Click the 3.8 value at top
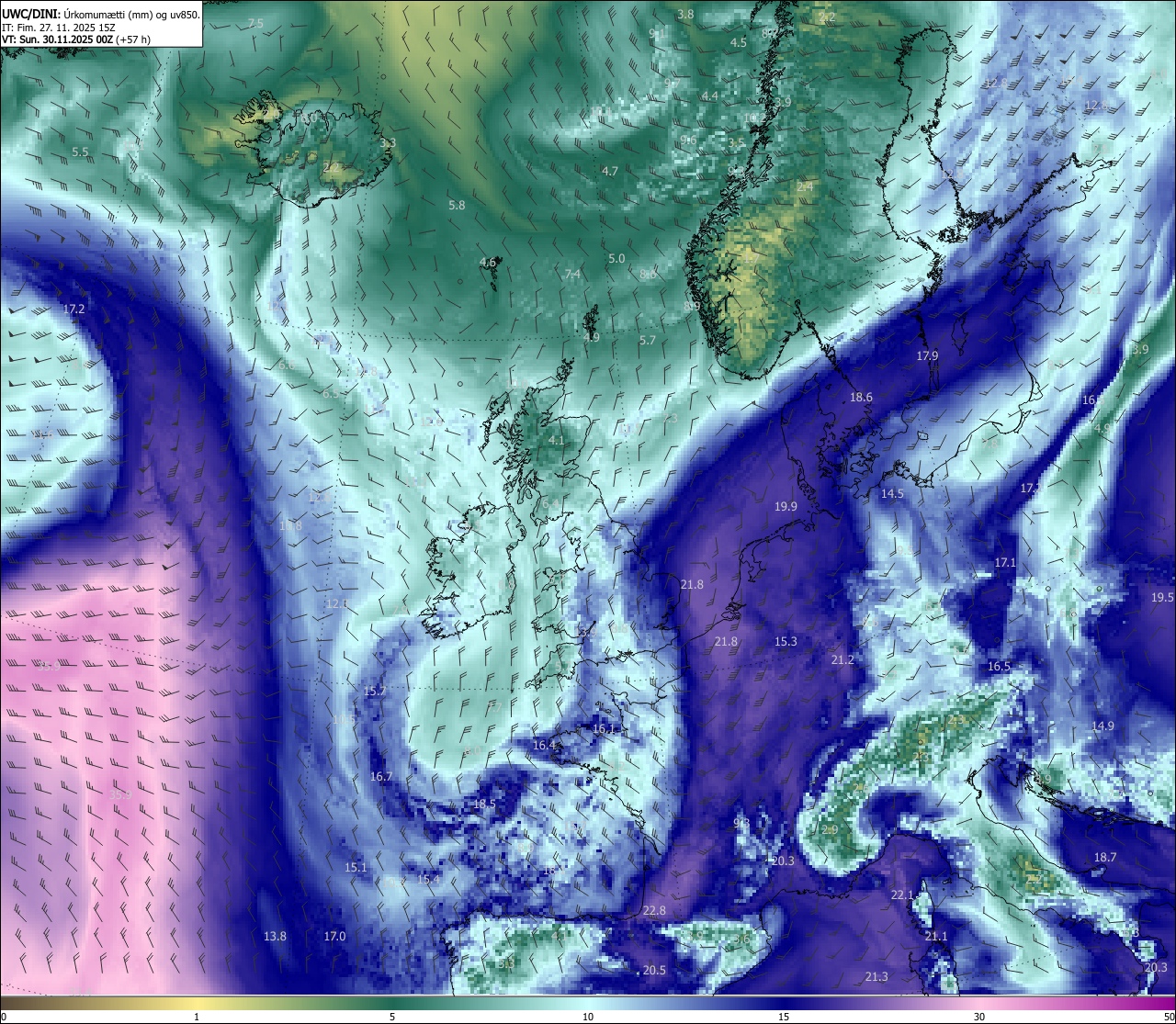Viewport: 1176px width, 1024px height. tap(685, 15)
